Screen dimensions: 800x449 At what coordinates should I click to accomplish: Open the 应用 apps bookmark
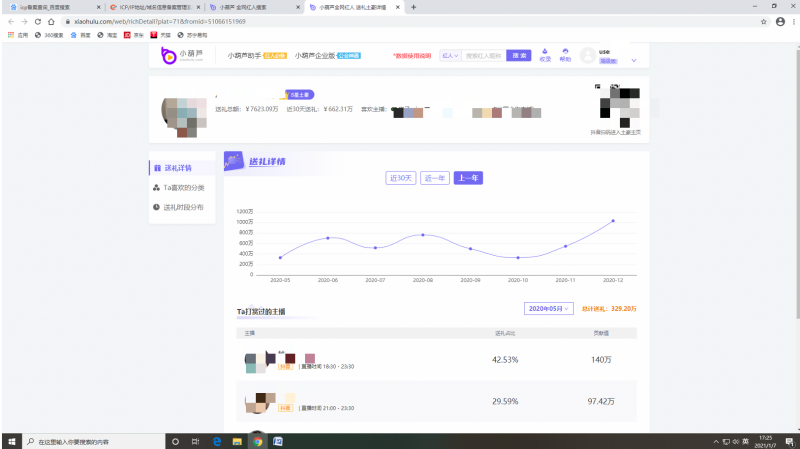pyautogui.click(x=18, y=35)
